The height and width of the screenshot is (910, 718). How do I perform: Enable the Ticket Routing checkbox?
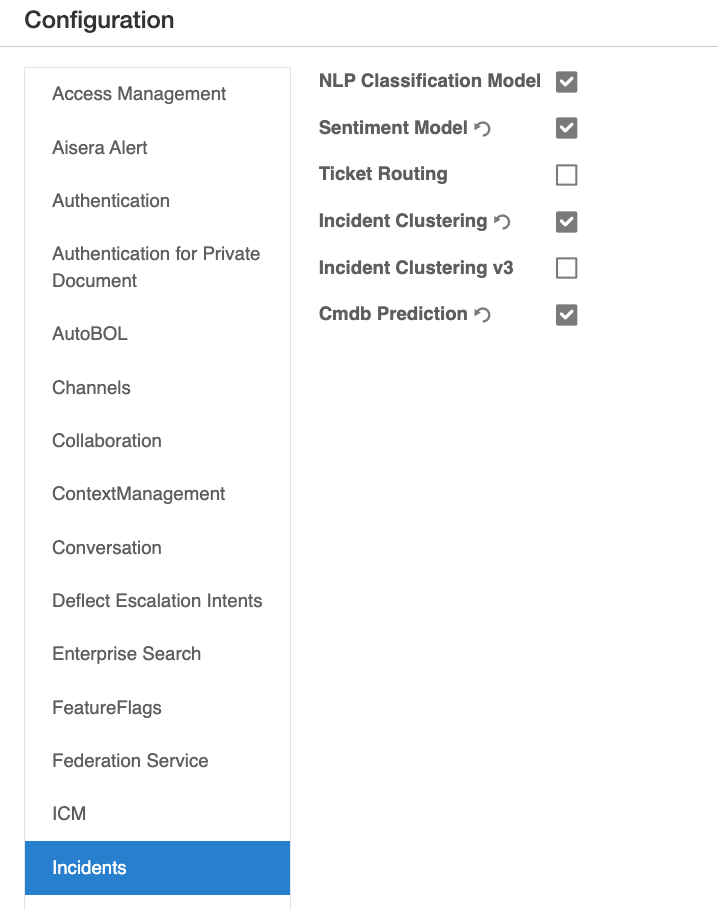[567, 175]
